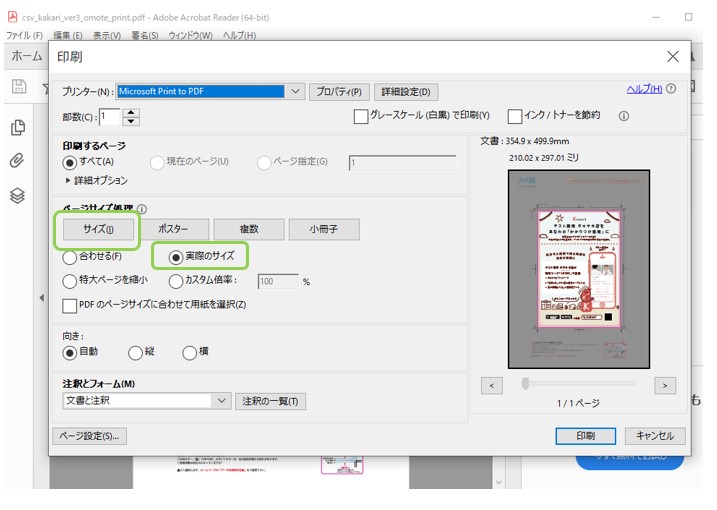
Task: Click the preview page slider handle
Action: [x=525, y=383]
